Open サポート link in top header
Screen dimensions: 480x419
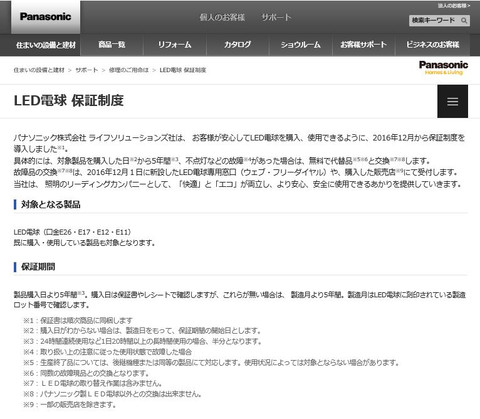pyautogui.click(x=276, y=17)
